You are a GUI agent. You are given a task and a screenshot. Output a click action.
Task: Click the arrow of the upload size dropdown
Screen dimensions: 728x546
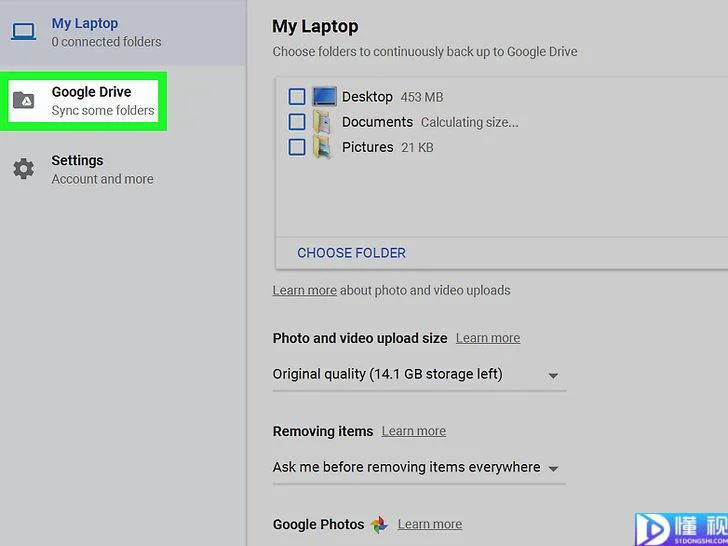[553, 376]
